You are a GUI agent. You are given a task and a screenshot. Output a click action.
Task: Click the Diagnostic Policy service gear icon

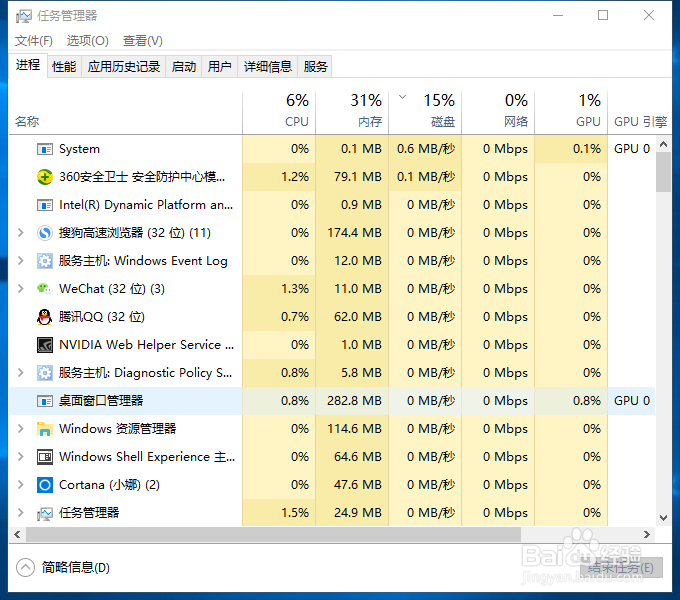pyautogui.click(x=45, y=373)
